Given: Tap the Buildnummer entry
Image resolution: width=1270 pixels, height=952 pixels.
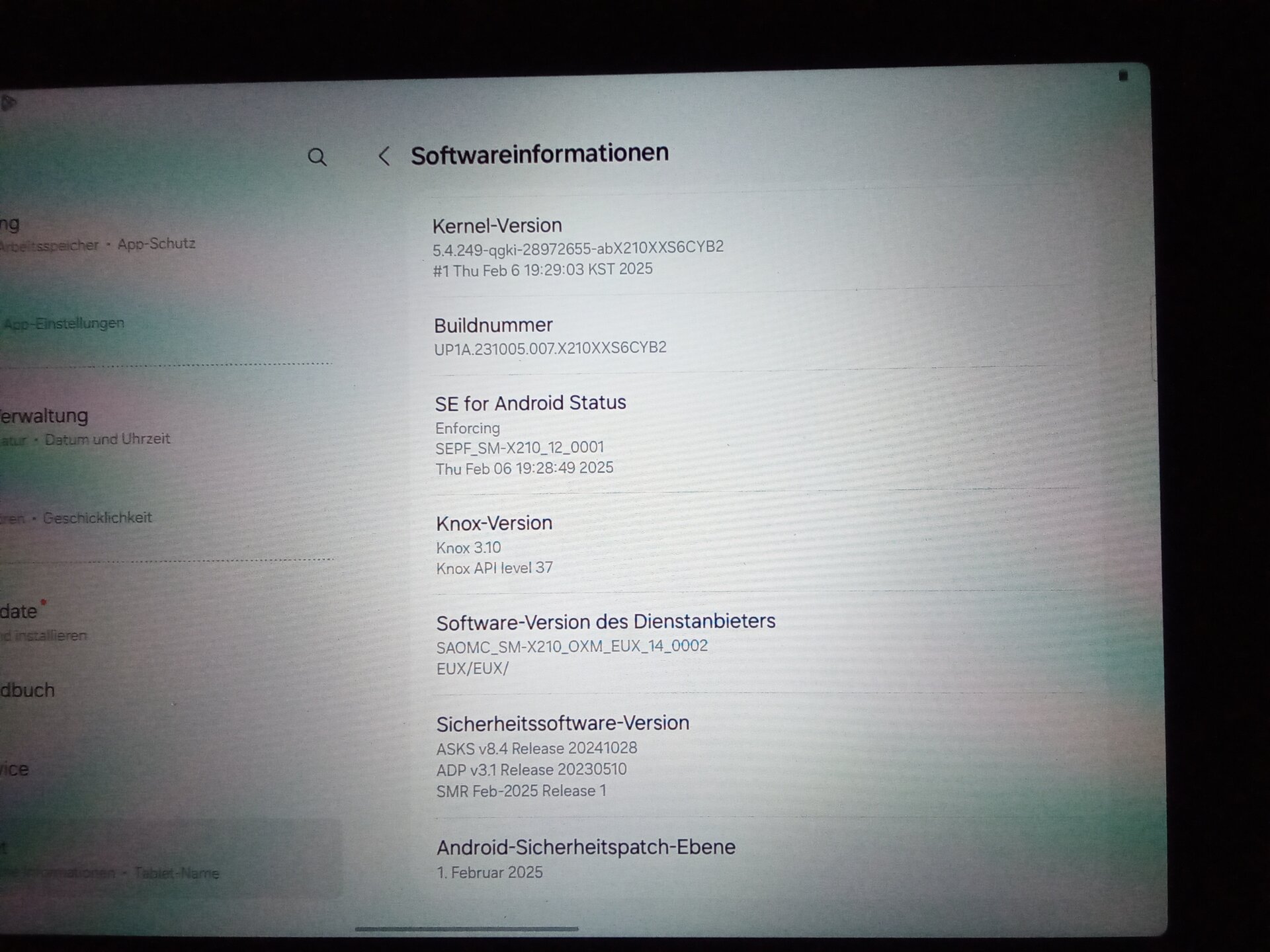Looking at the screenshot, I should 549,336.
